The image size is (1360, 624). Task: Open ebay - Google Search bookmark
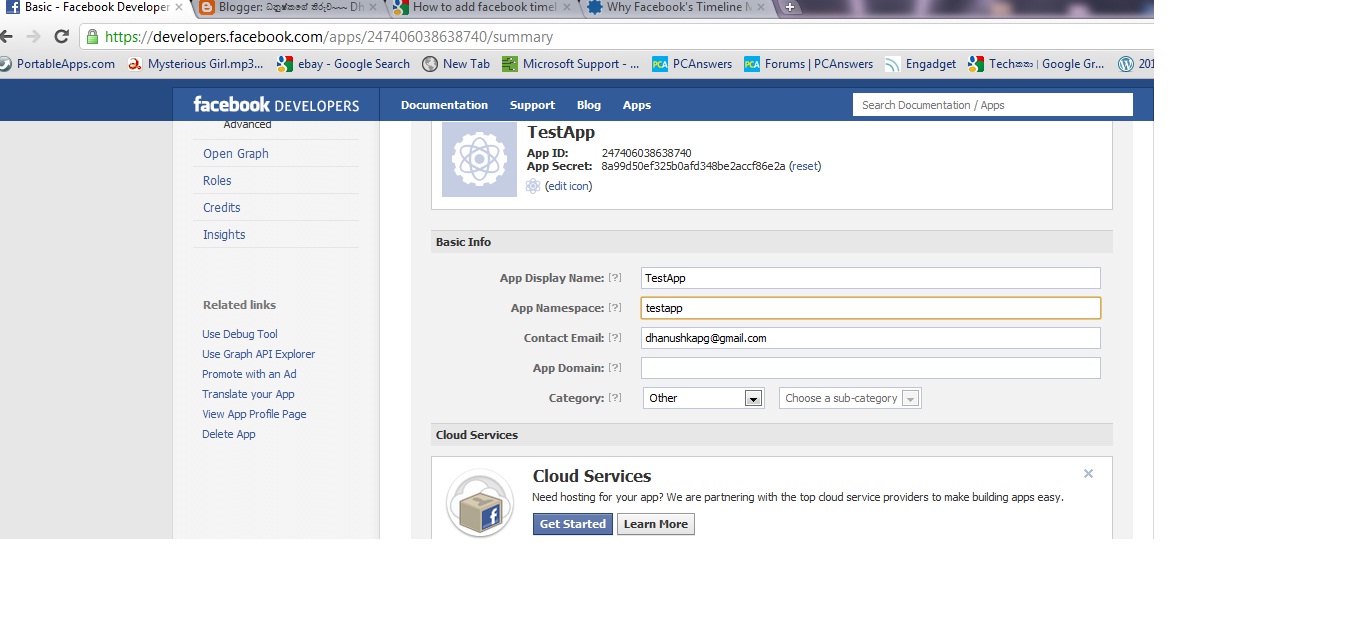[344, 64]
